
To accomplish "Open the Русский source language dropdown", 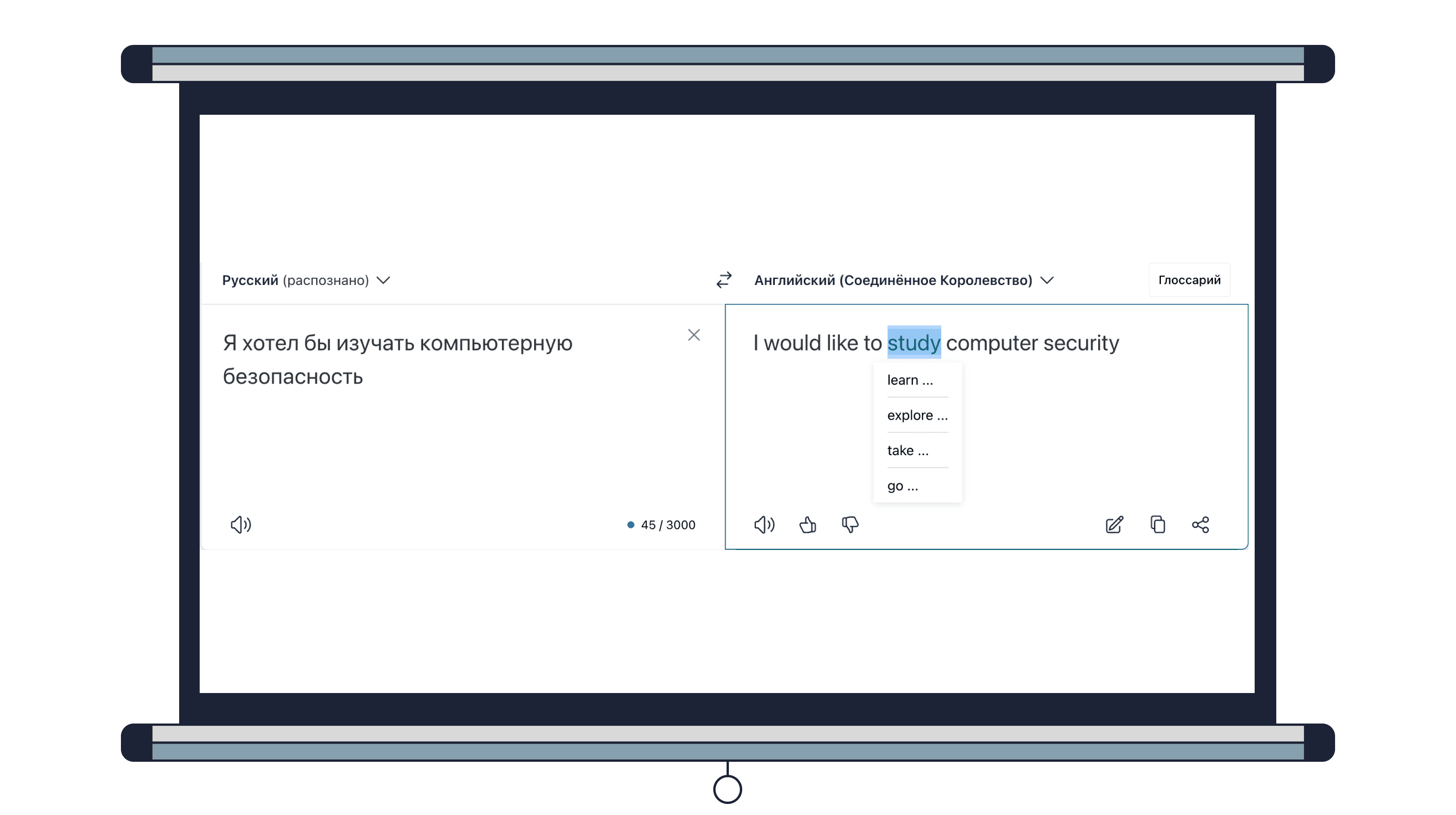I will click(306, 280).
